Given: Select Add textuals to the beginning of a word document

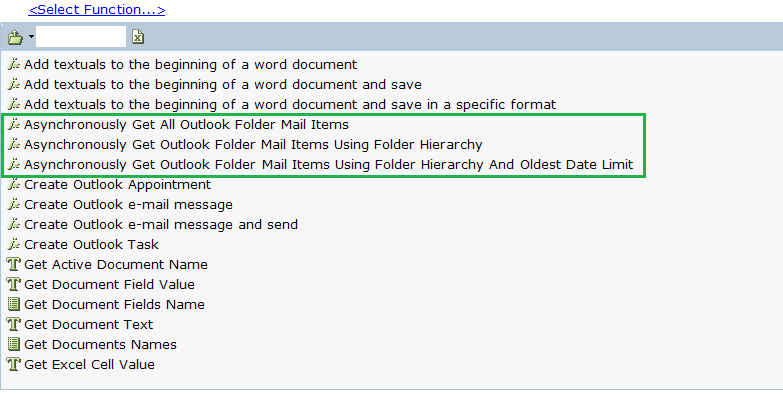Looking at the screenshot, I should click(x=190, y=64).
